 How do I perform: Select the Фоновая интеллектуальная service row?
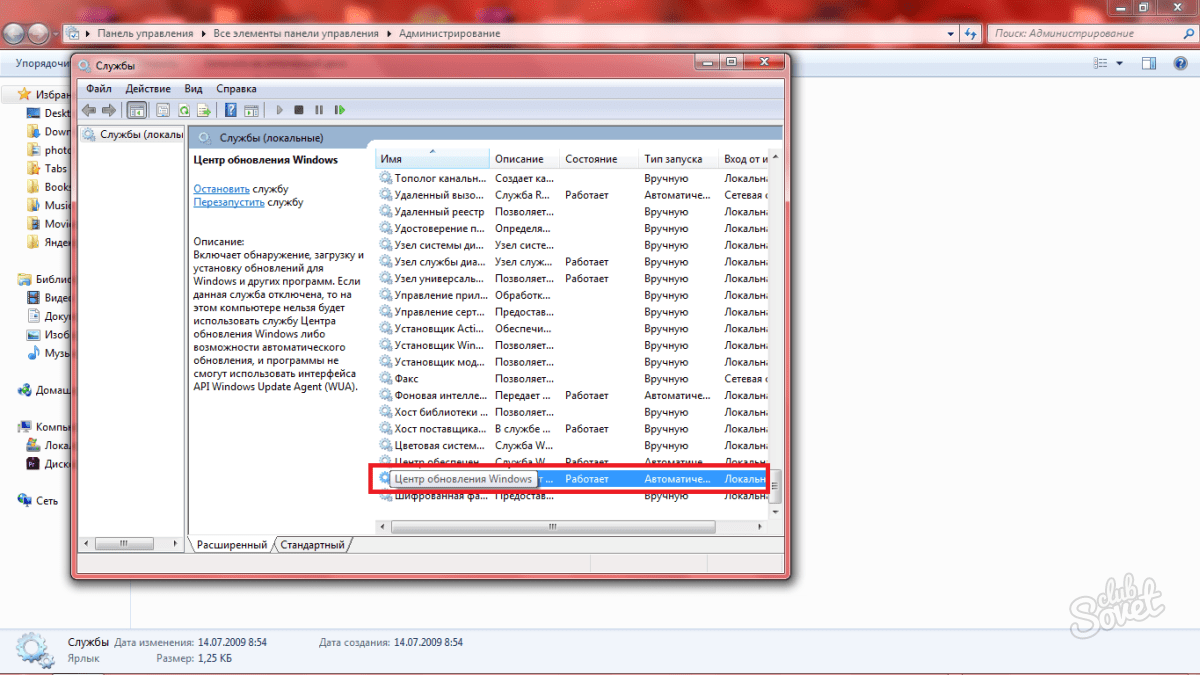tap(573, 396)
